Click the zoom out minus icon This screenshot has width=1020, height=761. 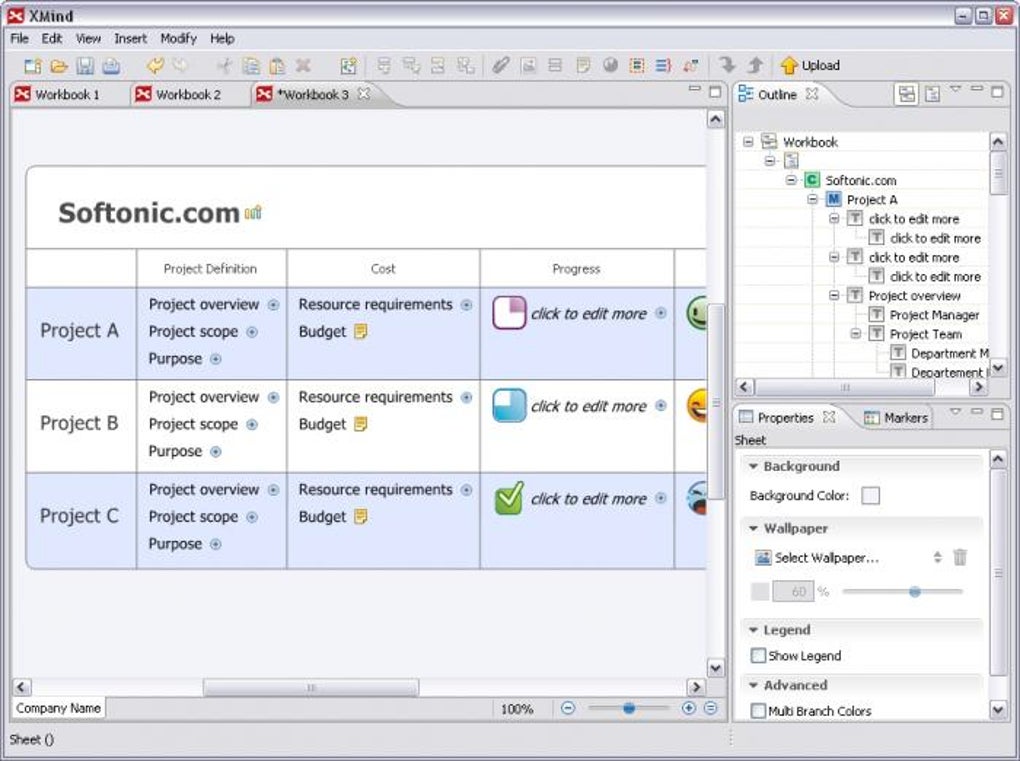568,708
